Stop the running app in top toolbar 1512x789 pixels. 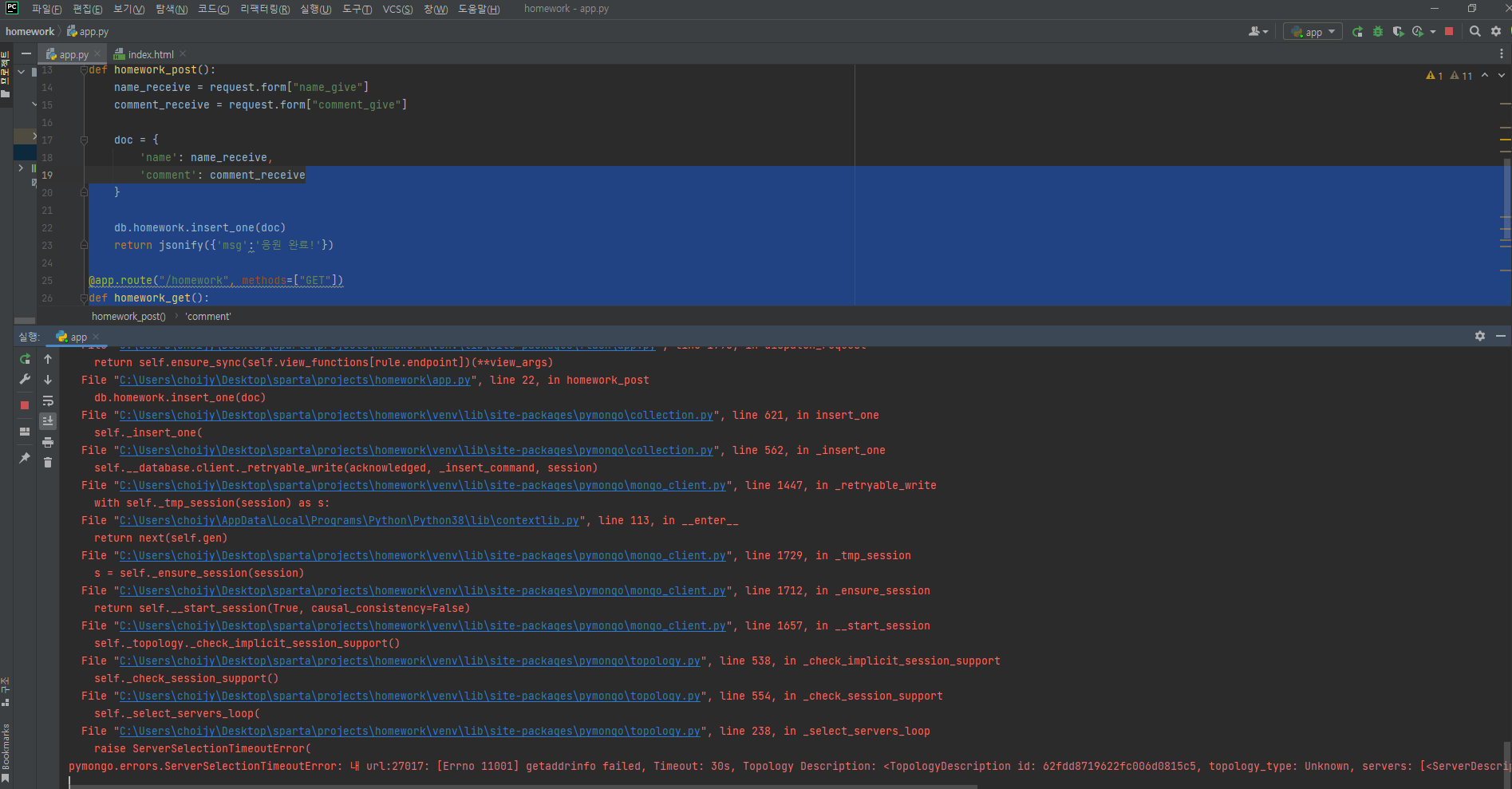[x=1449, y=31]
